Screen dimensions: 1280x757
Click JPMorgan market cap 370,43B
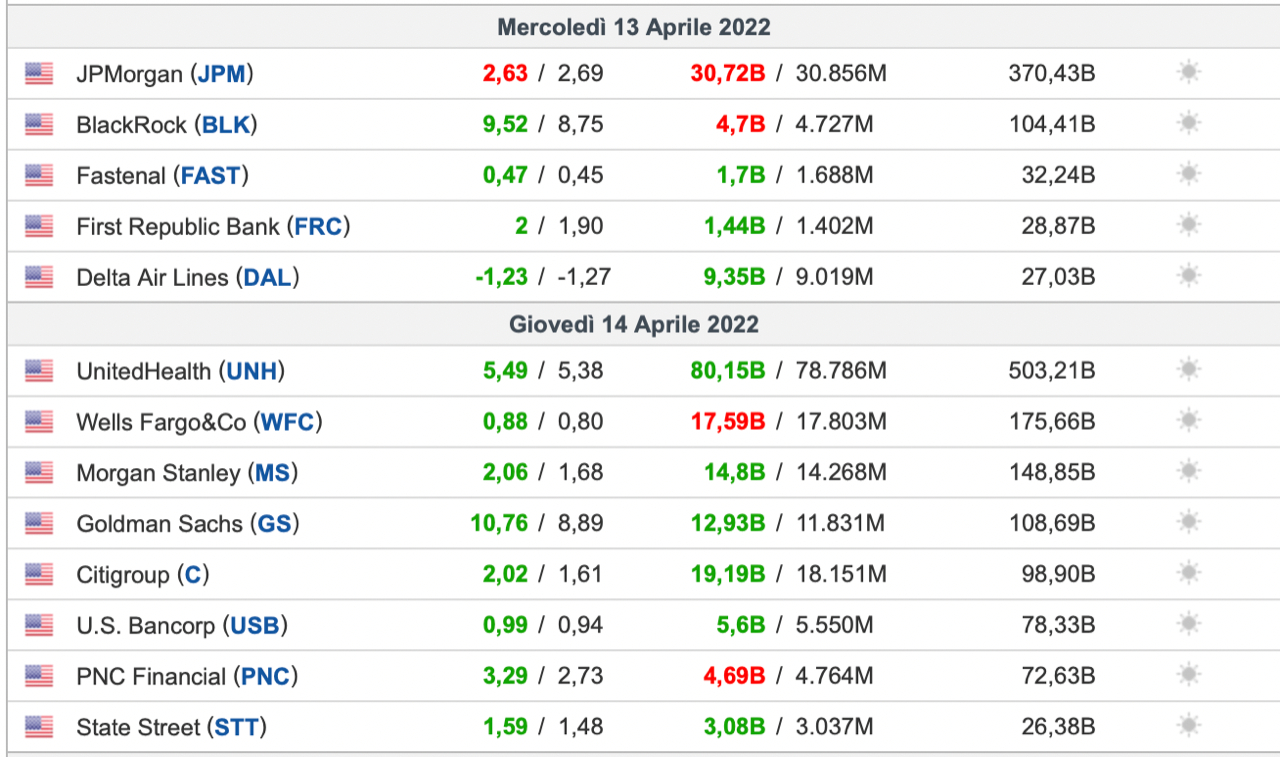coord(1052,74)
